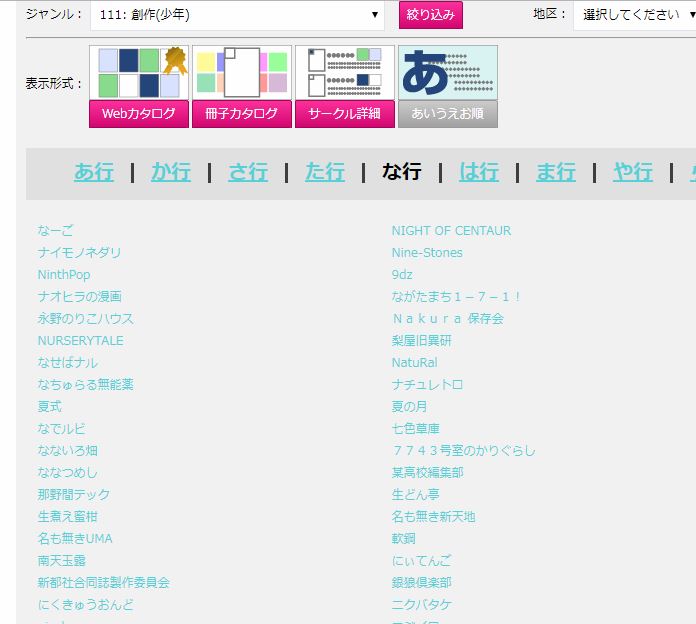The image size is (696, 624).
Task: Open circle link Ｎａｋｕｒａ 保存会
Action: [x=448, y=319]
